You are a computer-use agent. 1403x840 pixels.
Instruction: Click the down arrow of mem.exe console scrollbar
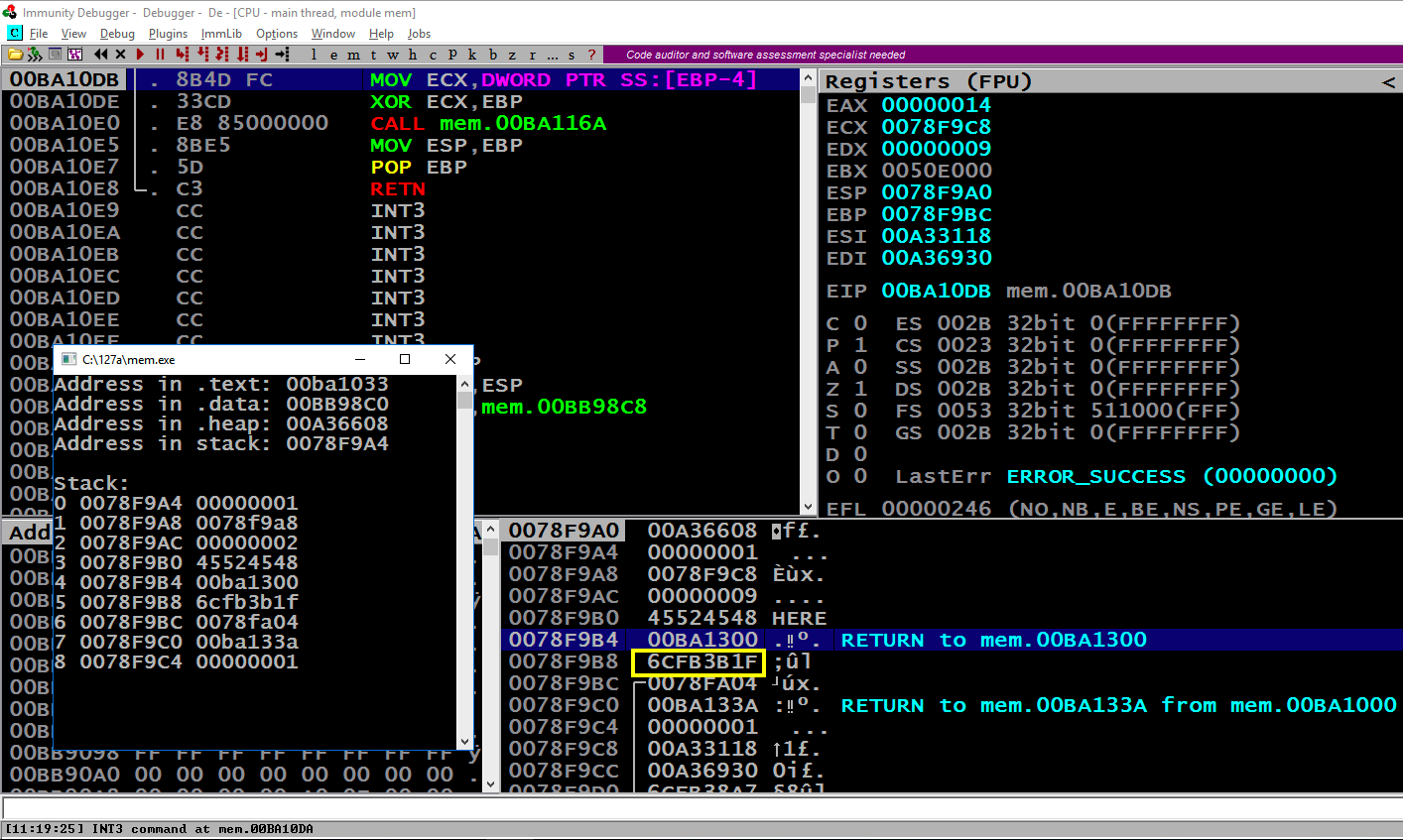465,741
